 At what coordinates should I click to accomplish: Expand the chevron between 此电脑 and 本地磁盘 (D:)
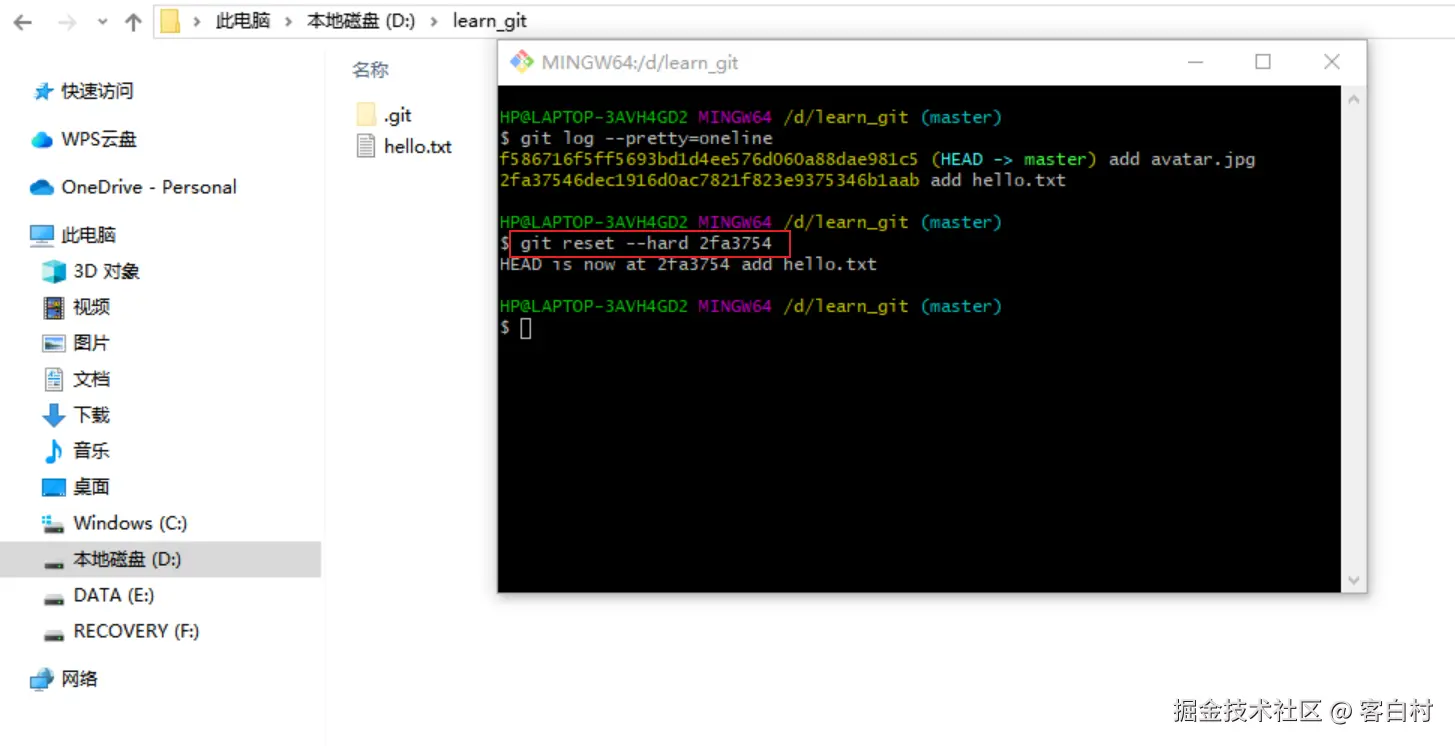pyautogui.click(x=288, y=21)
